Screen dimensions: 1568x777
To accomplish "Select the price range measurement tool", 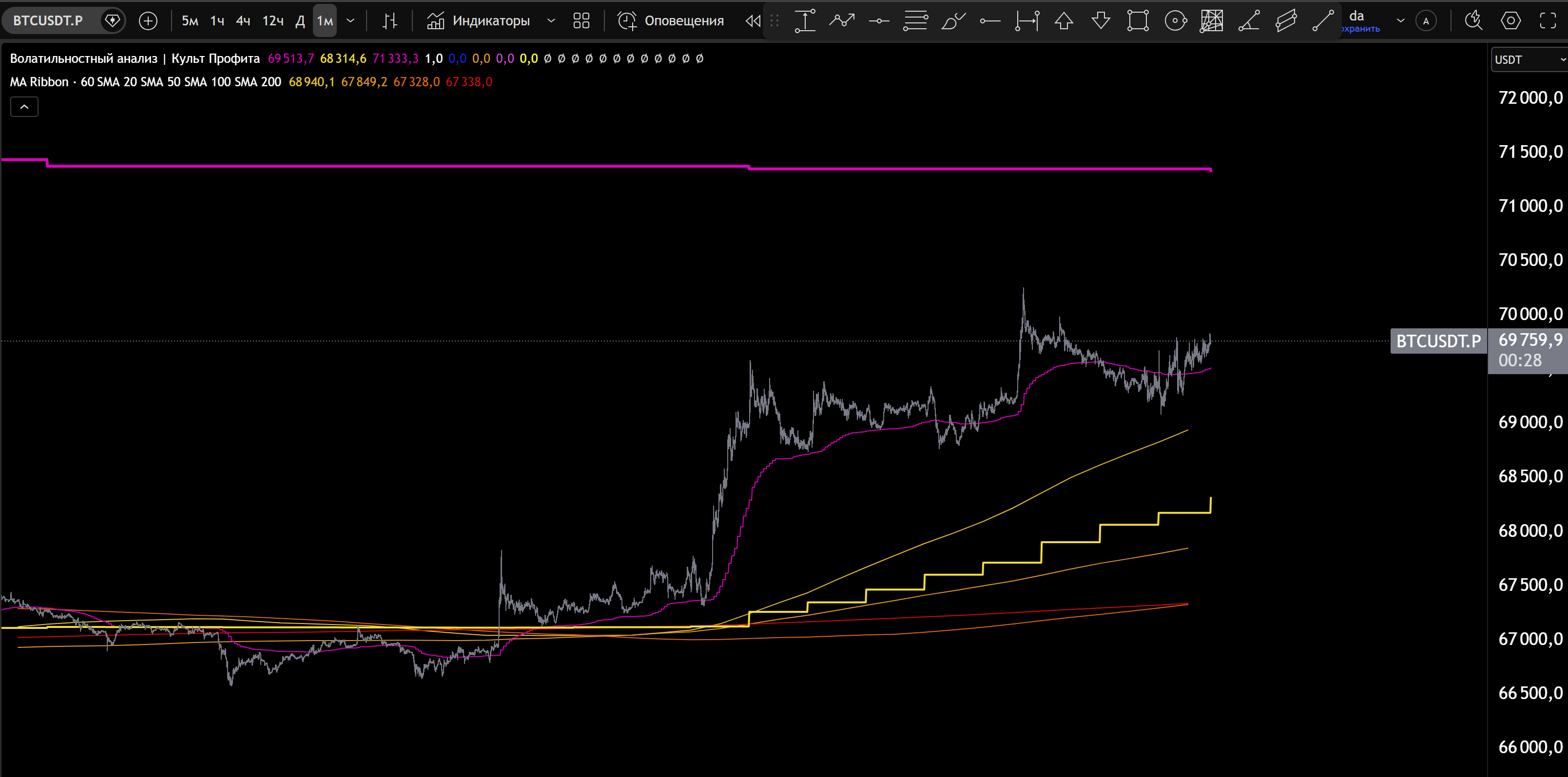I will pyautogui.click(x=805, y=20).
